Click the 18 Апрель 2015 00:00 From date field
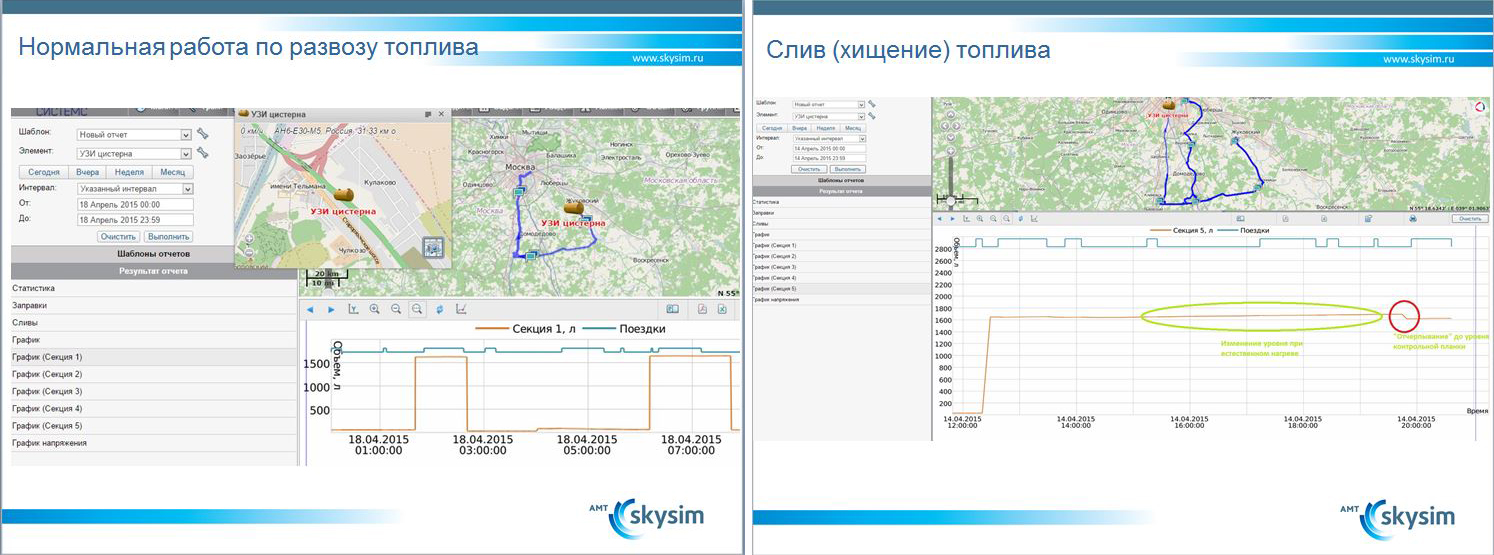Screen dimensions: 1494x555 [134, 204]
